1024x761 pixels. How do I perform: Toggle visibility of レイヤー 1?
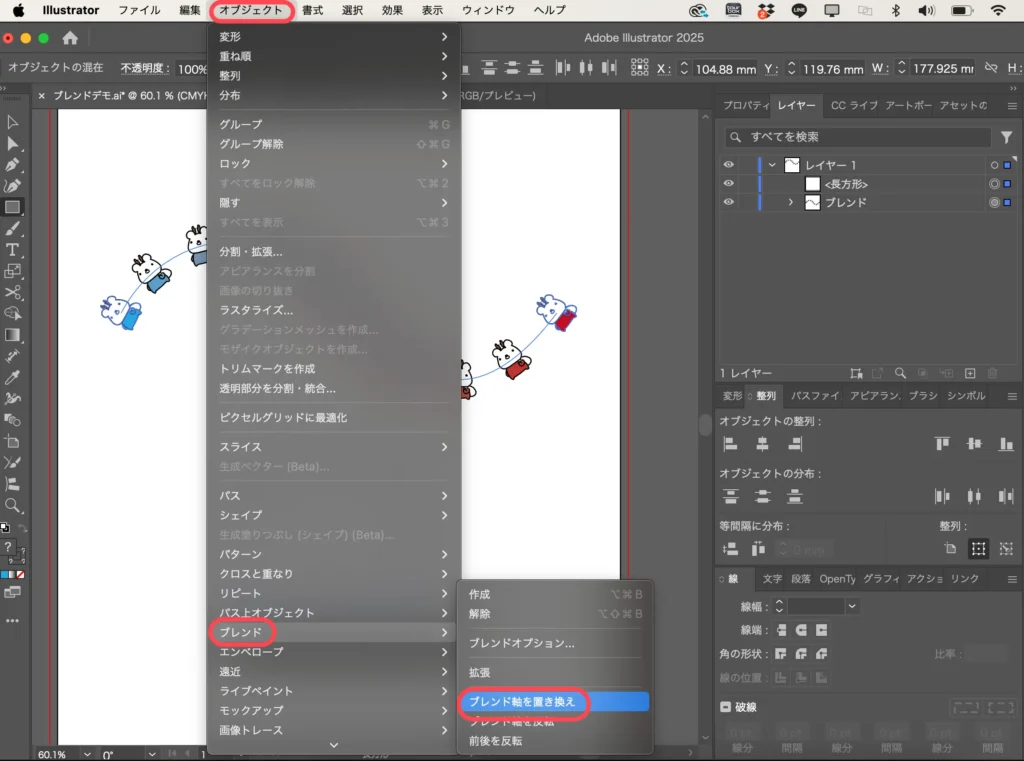tap(729, 164)
